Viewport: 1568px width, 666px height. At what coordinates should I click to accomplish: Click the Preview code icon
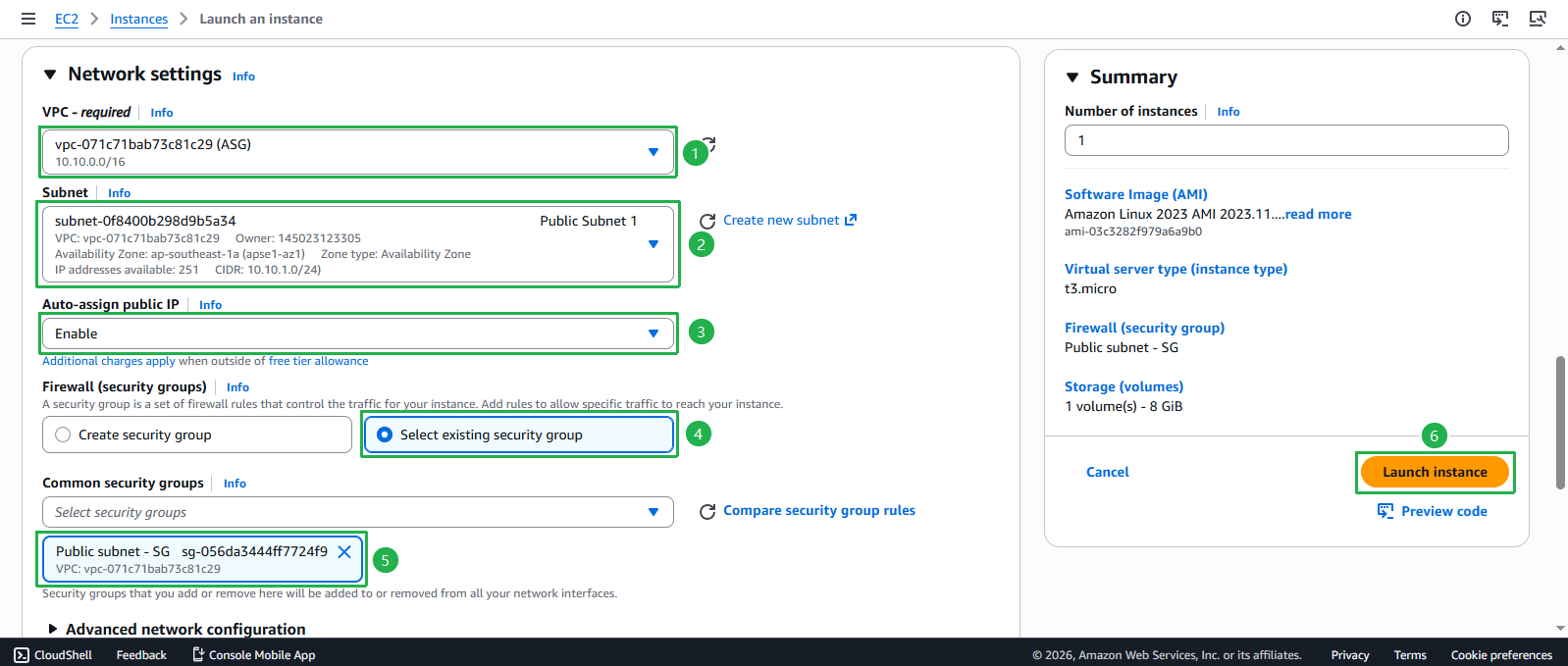(x=1385, y=511)
